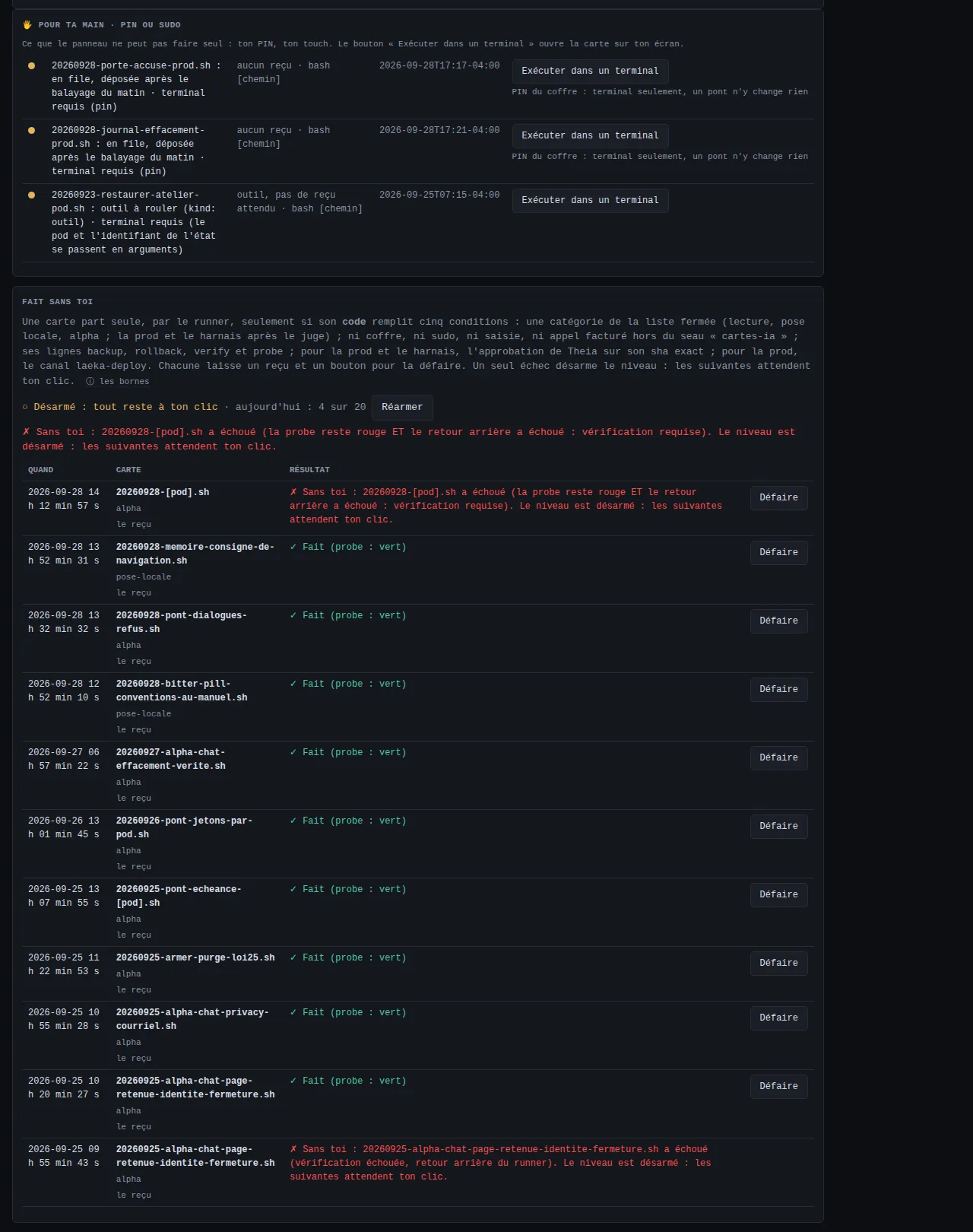The width and height of the screenshot is (973, 1232).
Task: Run journal-effacement-prod.sh in a terminal
Action: (590, 136)
